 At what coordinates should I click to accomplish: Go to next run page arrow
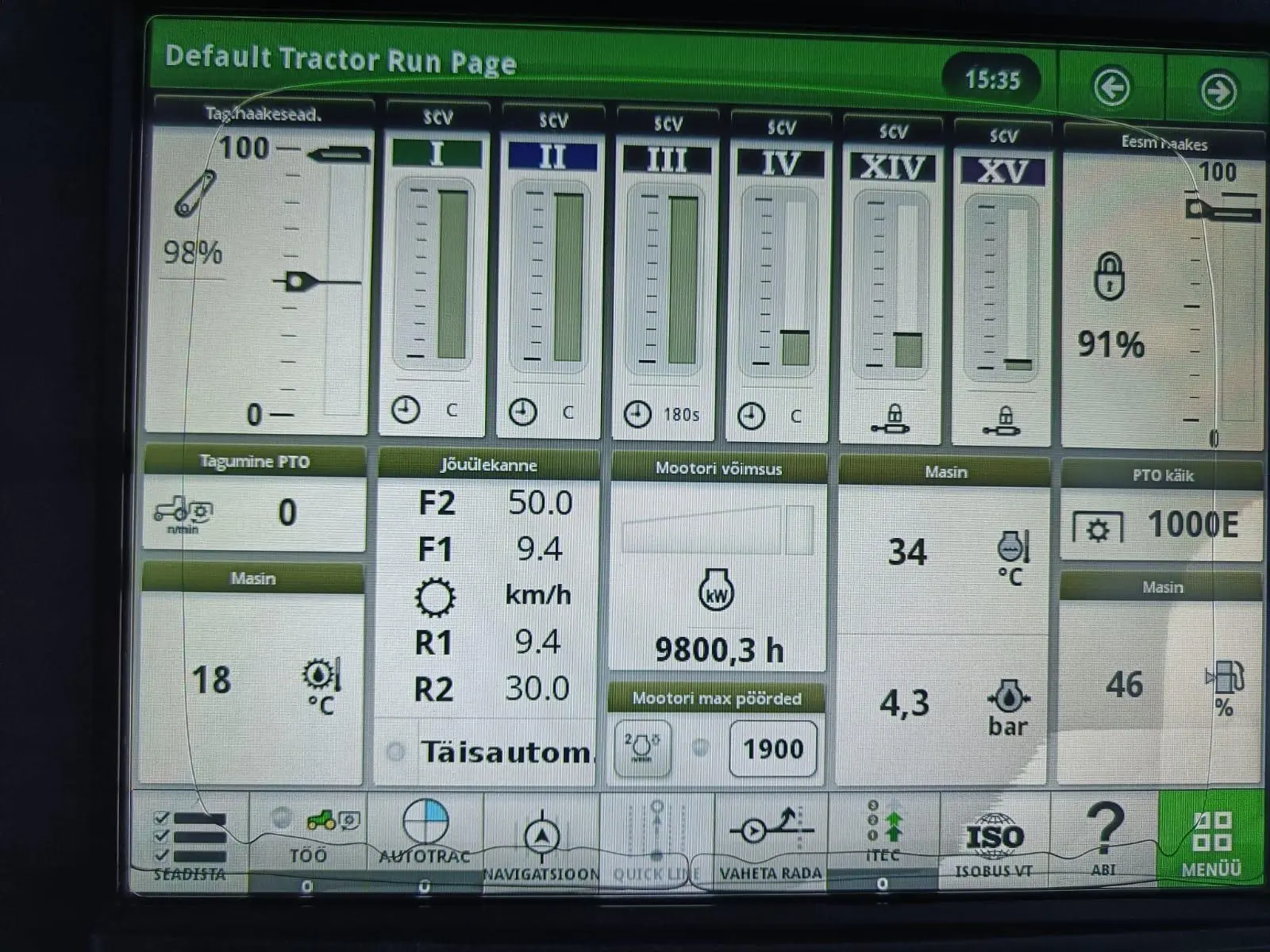click(x=1218, y=90)
